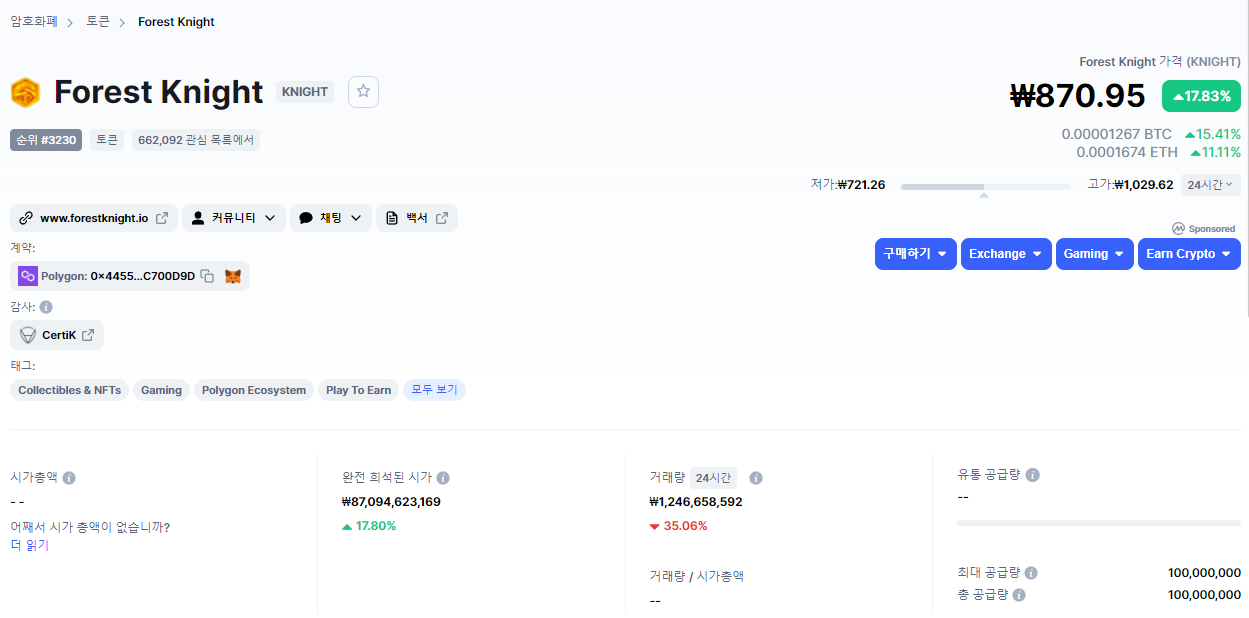Viewport: 1249px width, 618px height.
Task: Open the Earn Crypto dropdown button
Action: point(1189,254)
